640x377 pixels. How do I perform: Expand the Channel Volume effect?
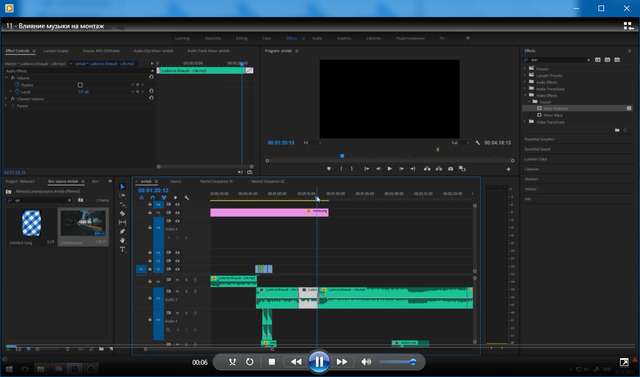(x=6, y=99)
